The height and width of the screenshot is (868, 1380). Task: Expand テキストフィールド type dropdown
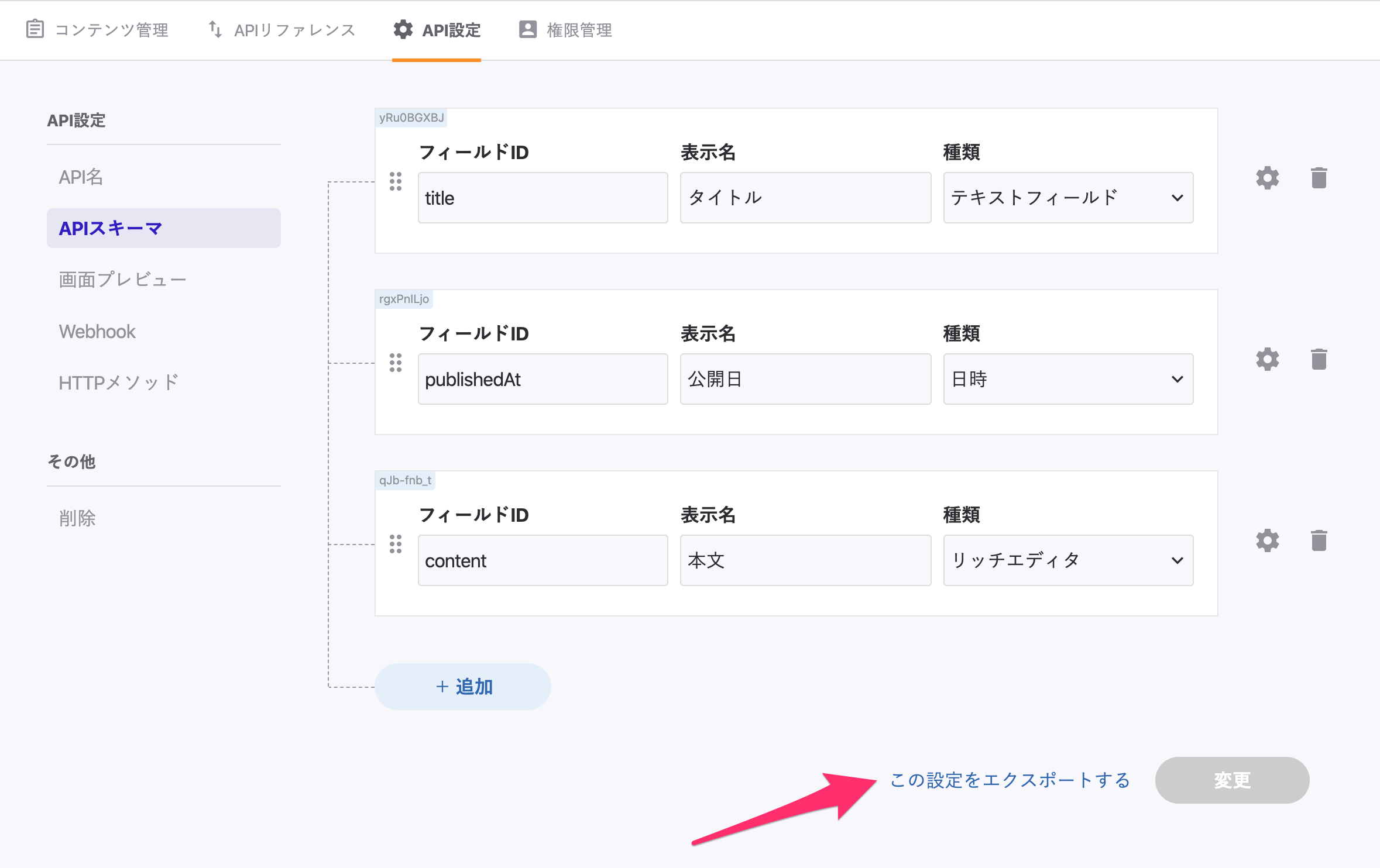pyautogui.click(x=1068, y=198)
